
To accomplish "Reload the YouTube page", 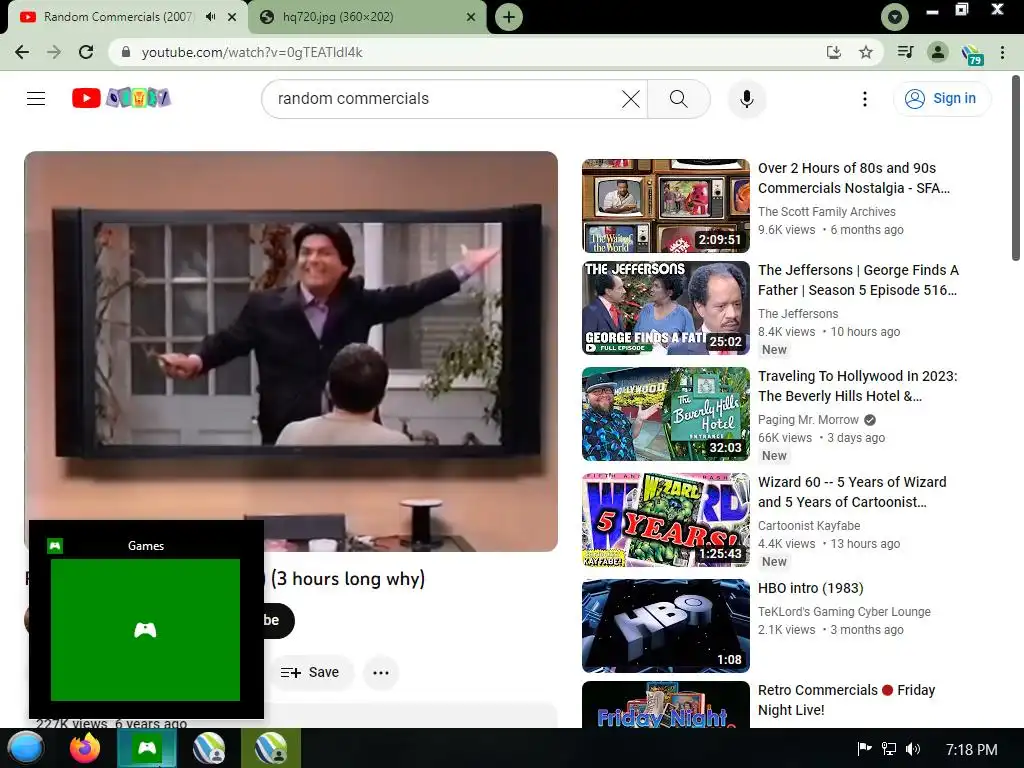I will point(86,52).
